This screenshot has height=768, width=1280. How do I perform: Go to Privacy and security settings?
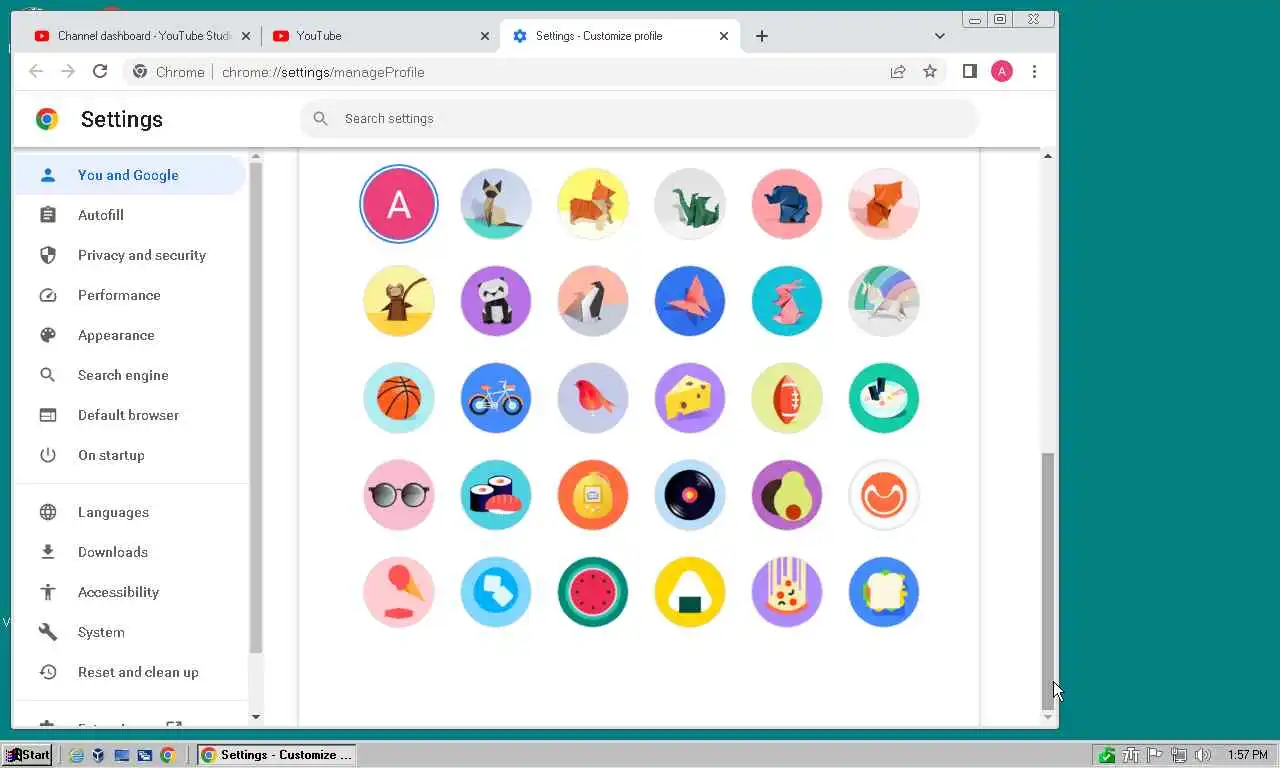pos(129,255)
